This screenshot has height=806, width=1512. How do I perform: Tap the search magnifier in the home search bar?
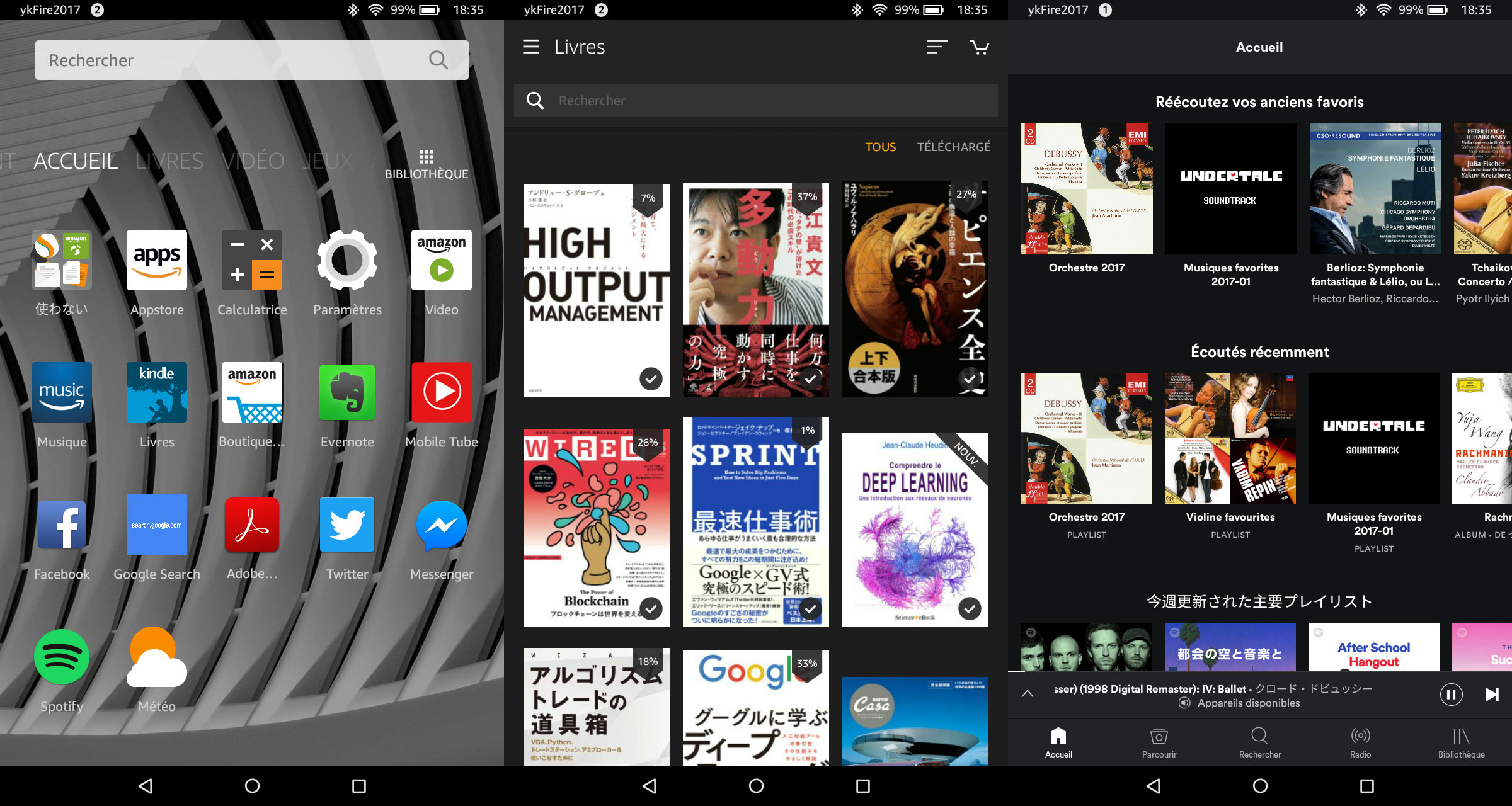438,60
